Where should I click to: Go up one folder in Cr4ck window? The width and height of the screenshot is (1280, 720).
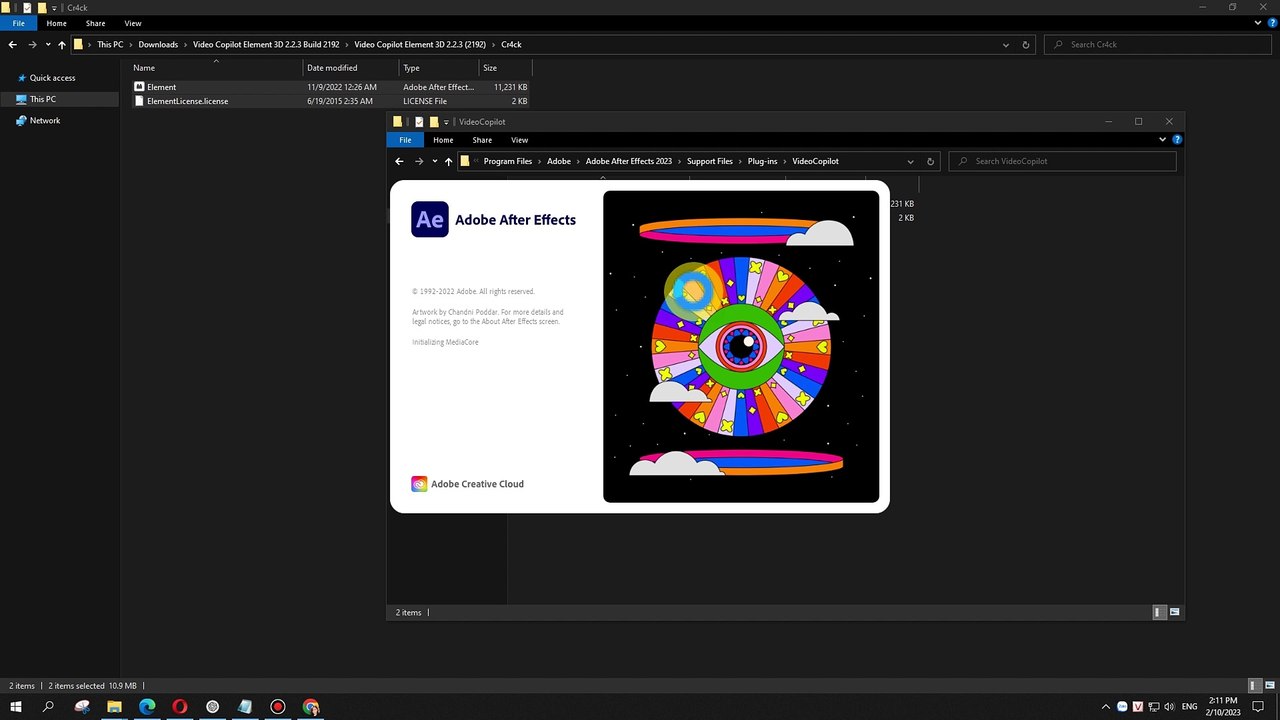point(62,45)
